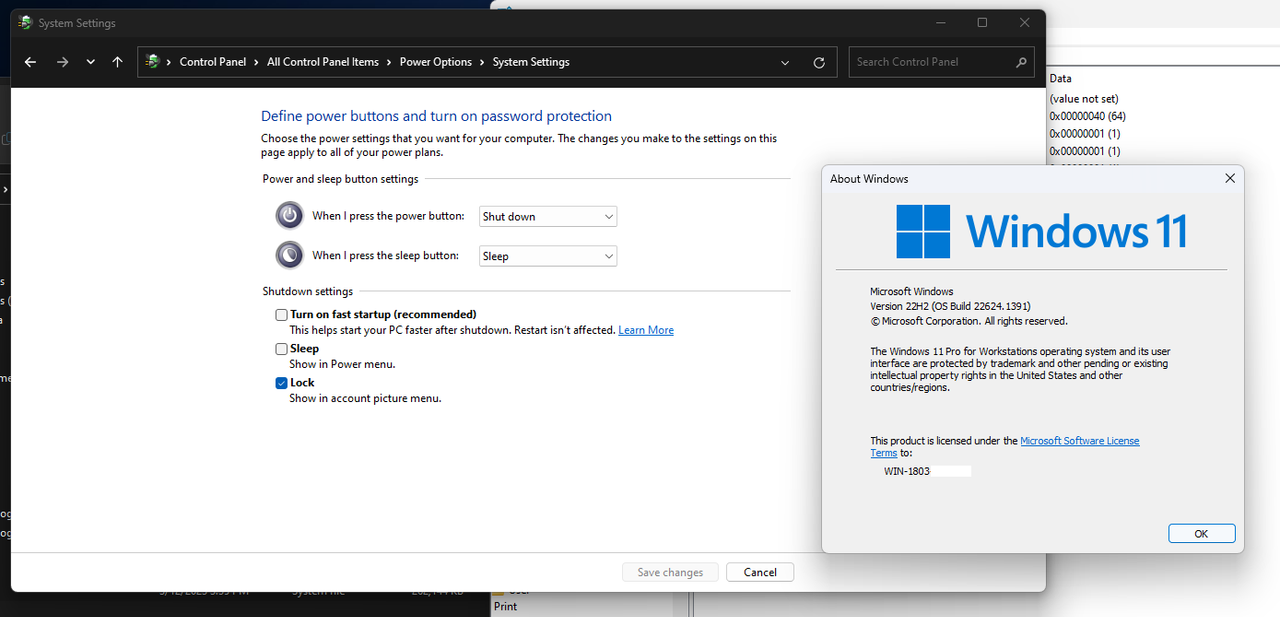The image size is (1280, 617).
Task: Click the breadcrumb chevron after Control Panel
Action: click(257, 62)
